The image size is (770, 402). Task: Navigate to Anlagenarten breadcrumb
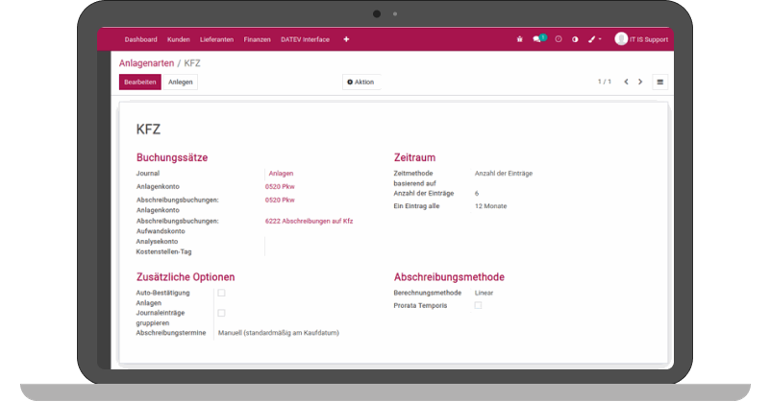click(x=146, y=62)
